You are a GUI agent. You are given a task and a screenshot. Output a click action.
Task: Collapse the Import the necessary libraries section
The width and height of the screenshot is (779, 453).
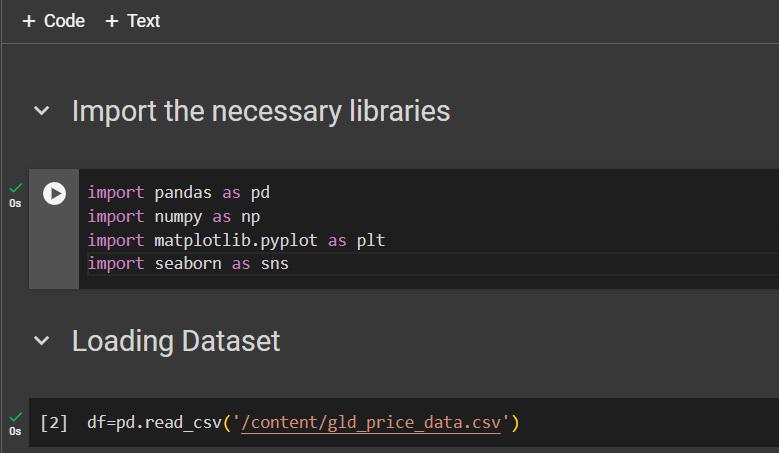coord(41,111)
